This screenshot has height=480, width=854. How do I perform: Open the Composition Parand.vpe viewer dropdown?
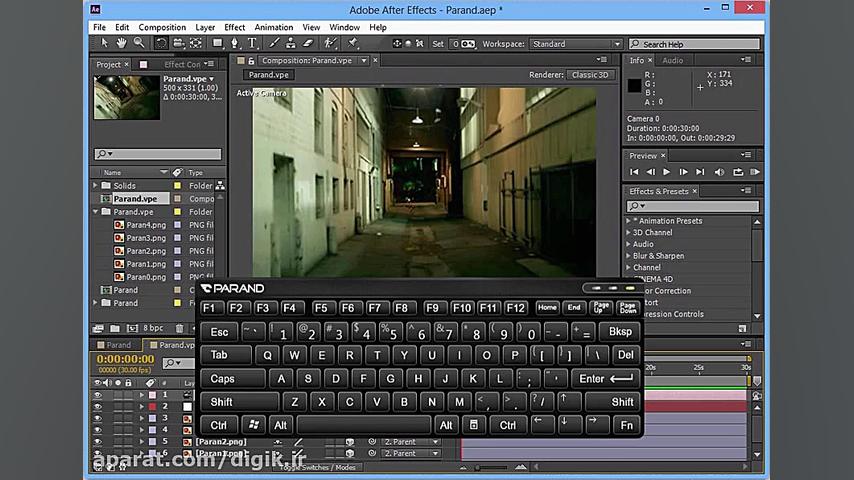click(364, 60)
